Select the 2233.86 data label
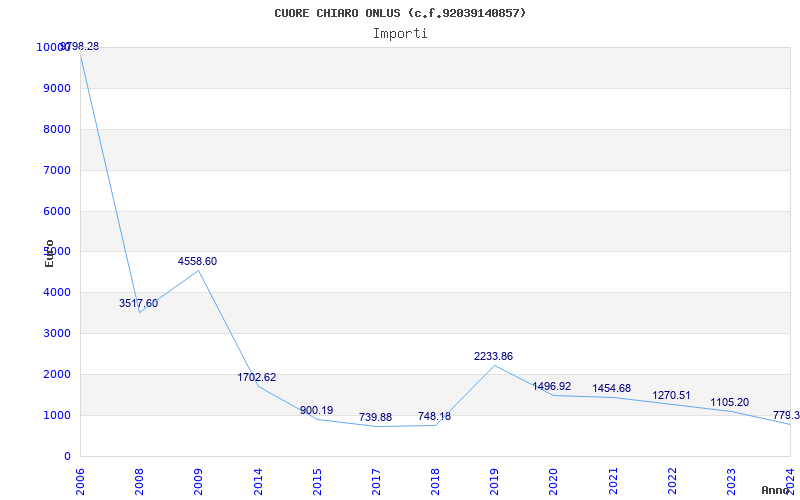 click(493, 356)
